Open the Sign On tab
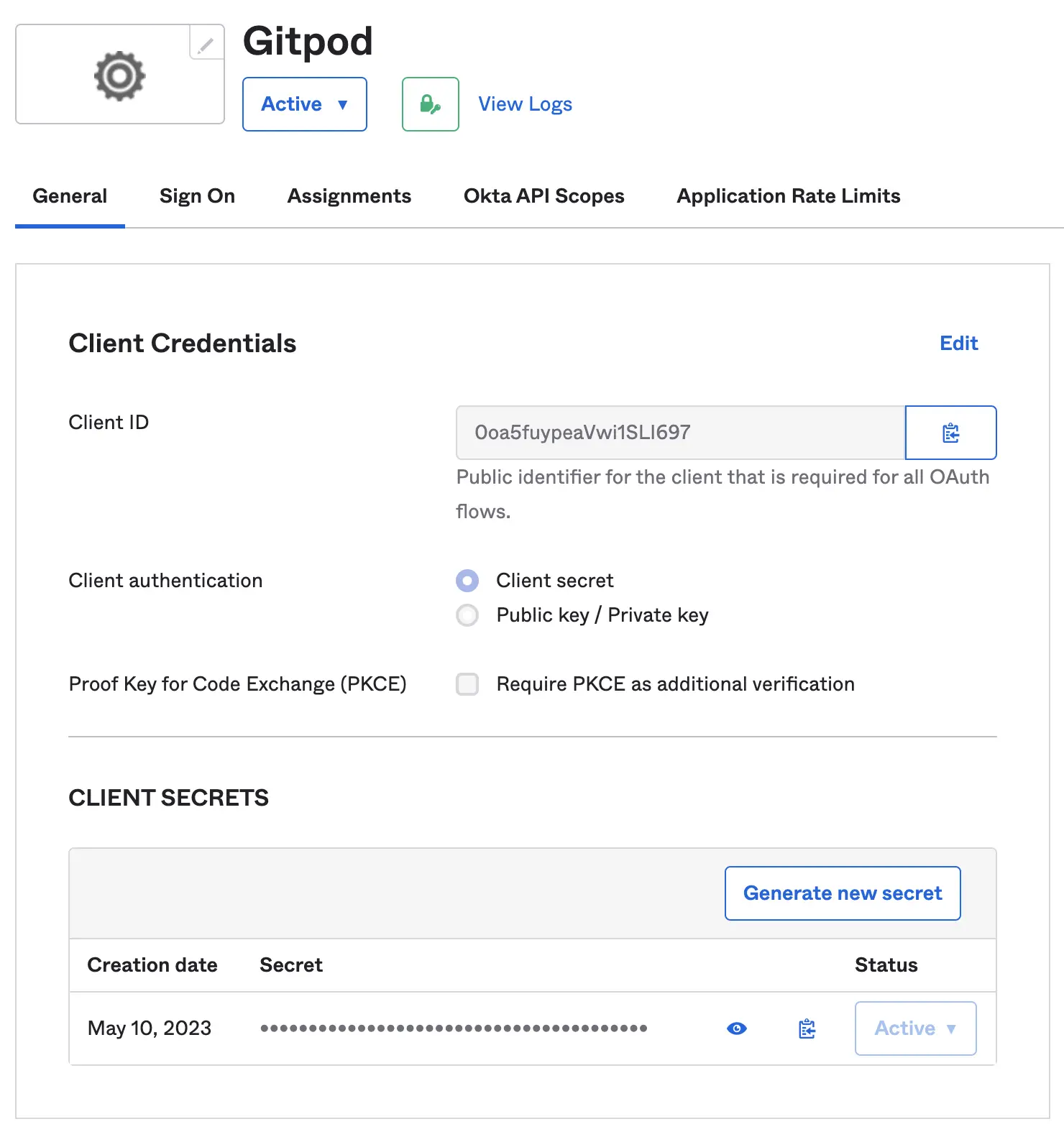The image size is (1064, 1137). tap(197, 196)
